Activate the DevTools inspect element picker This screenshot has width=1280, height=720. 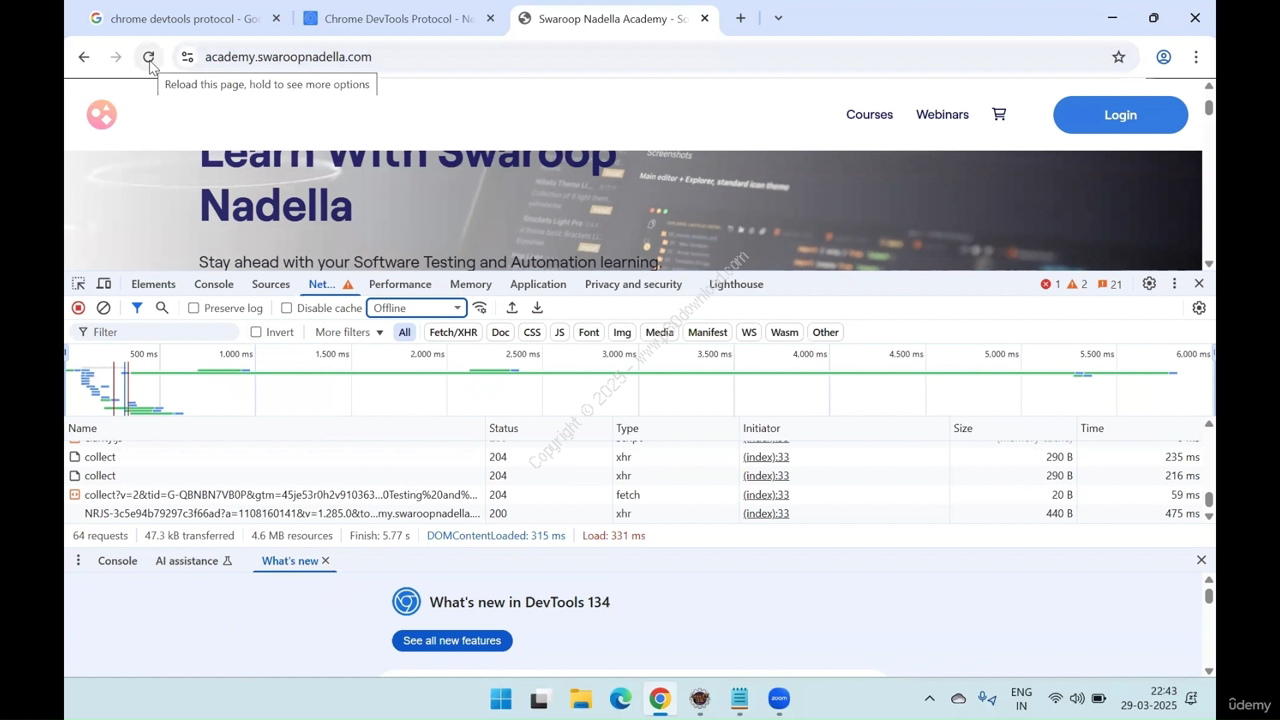(x=78, y=284)
